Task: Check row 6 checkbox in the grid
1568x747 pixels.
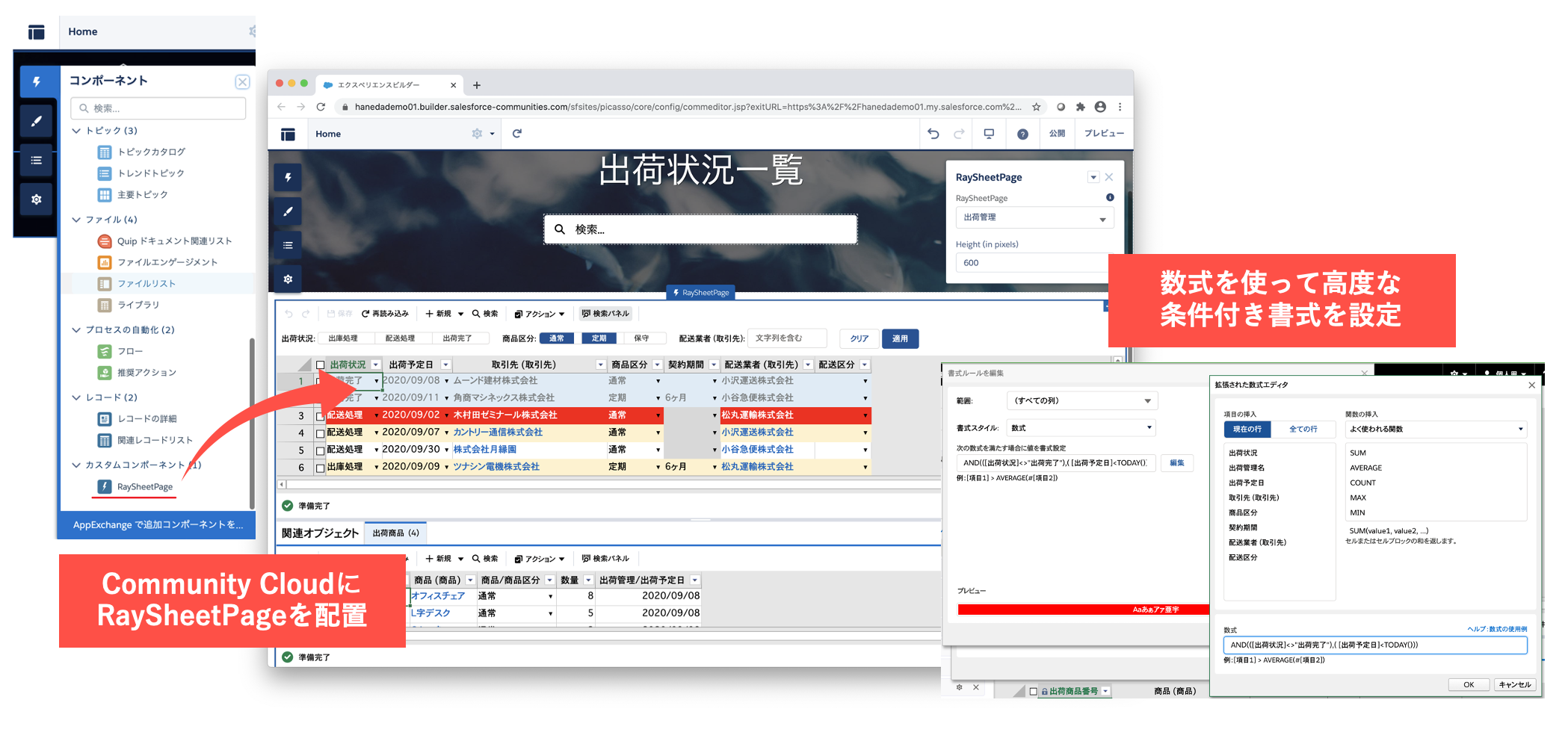Action: (x=320, y=468)
